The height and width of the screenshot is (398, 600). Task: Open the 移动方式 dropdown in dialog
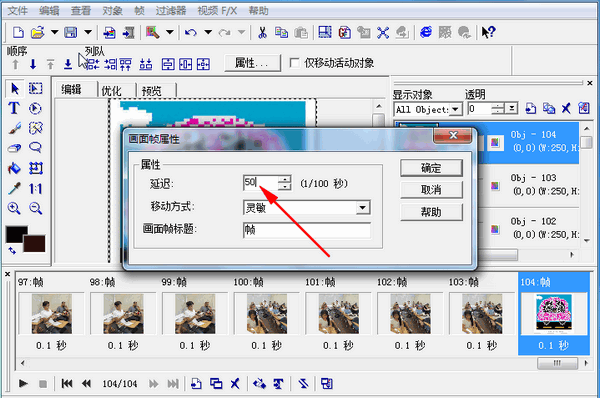(362, 208)
